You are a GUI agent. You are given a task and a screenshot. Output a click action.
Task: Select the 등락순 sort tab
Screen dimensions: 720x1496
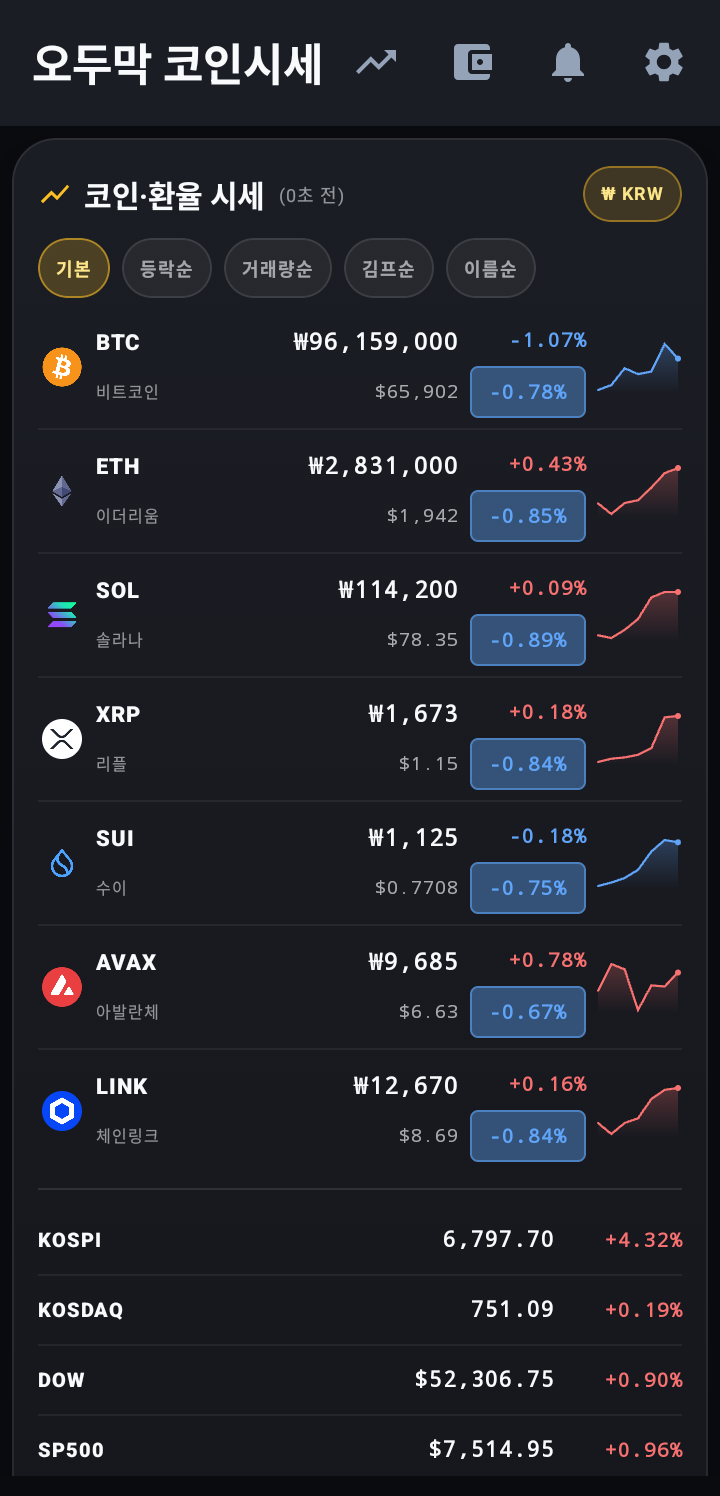tap(167, 268)
